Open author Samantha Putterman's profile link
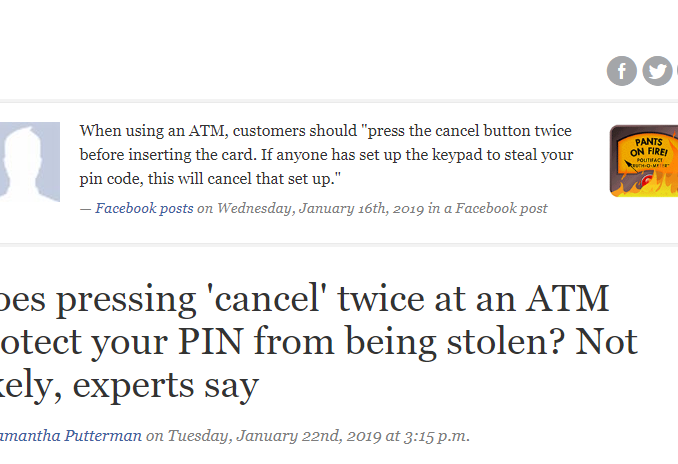Image resolution: width=678 pixels, height=464 pixels. 69,435
